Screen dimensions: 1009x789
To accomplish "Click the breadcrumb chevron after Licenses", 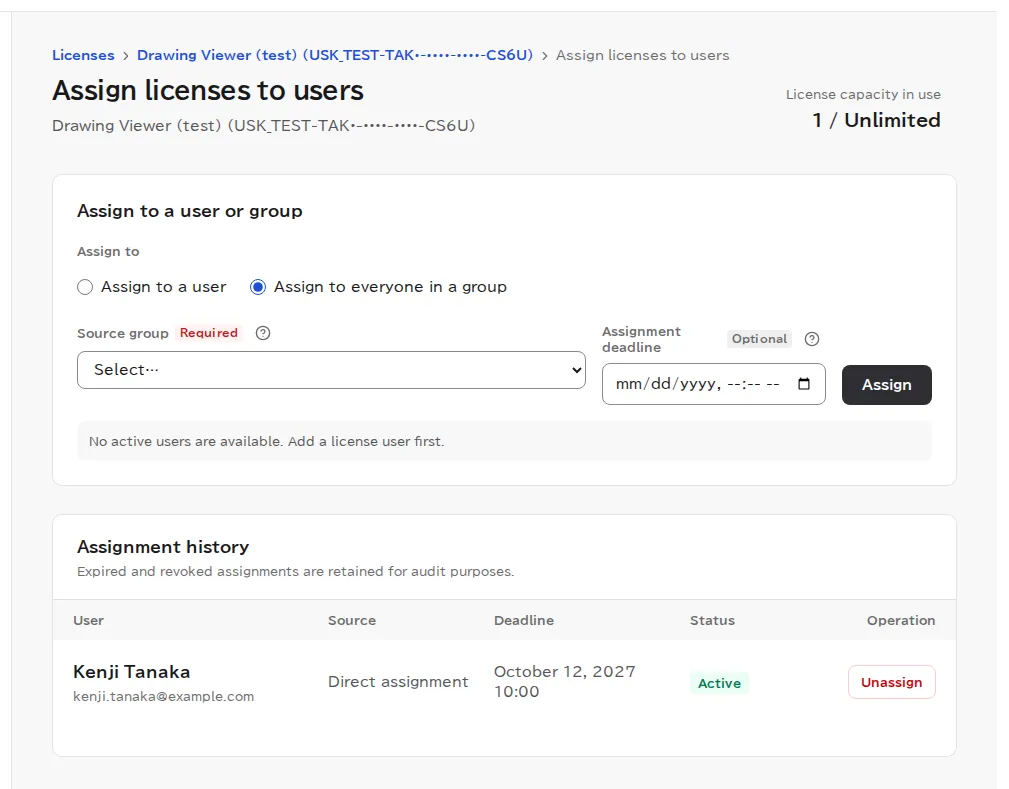I will pyautogui.click(x=125, y=56).
